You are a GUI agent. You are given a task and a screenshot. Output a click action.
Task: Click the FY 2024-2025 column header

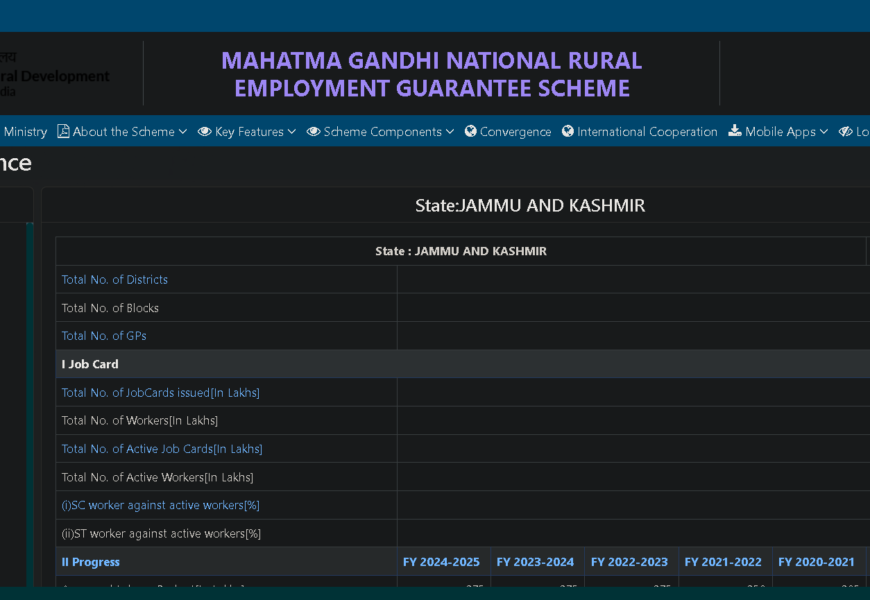pyautogui.click(x=441, y=562)
